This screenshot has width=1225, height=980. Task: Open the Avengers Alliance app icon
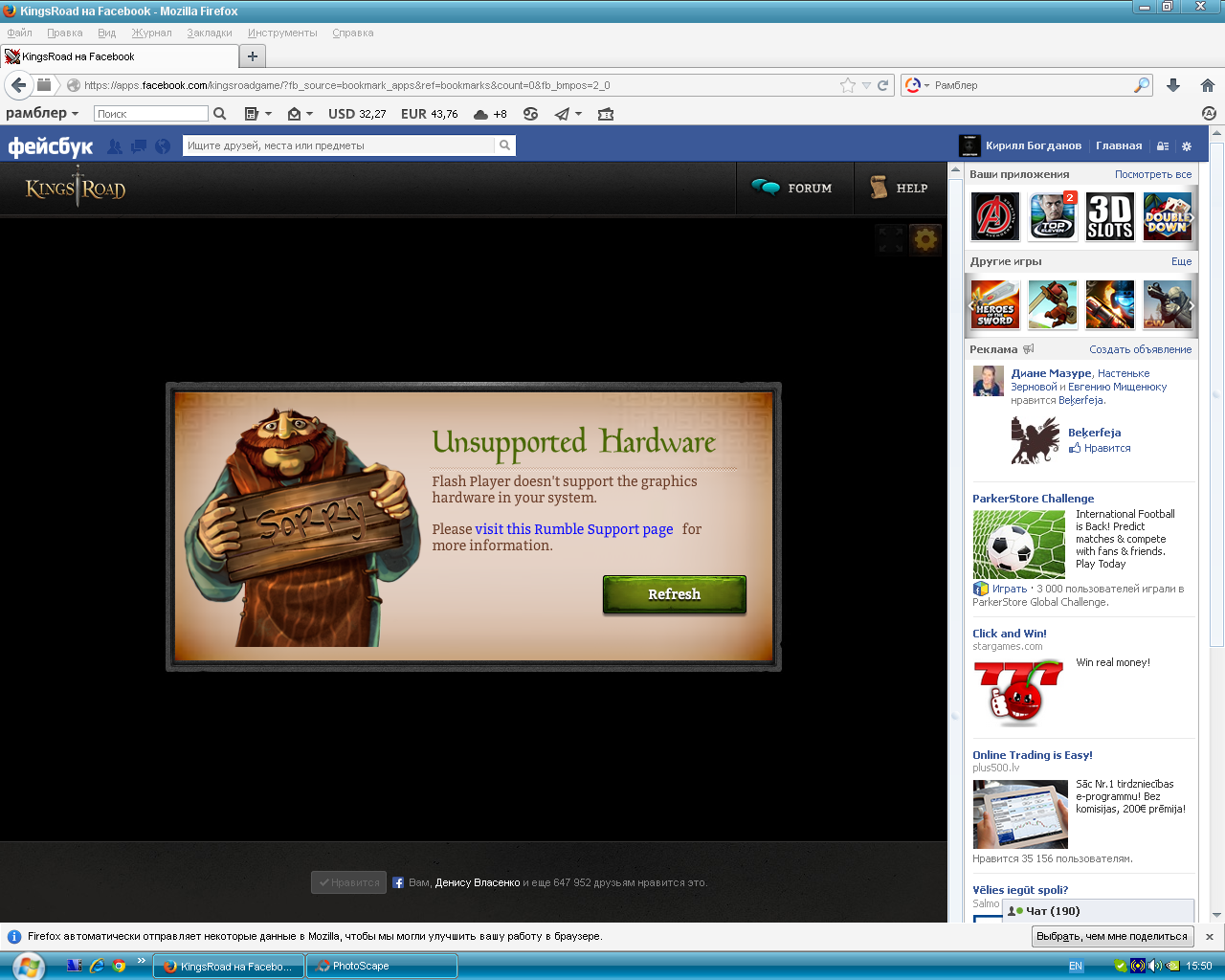click(995, 215)
